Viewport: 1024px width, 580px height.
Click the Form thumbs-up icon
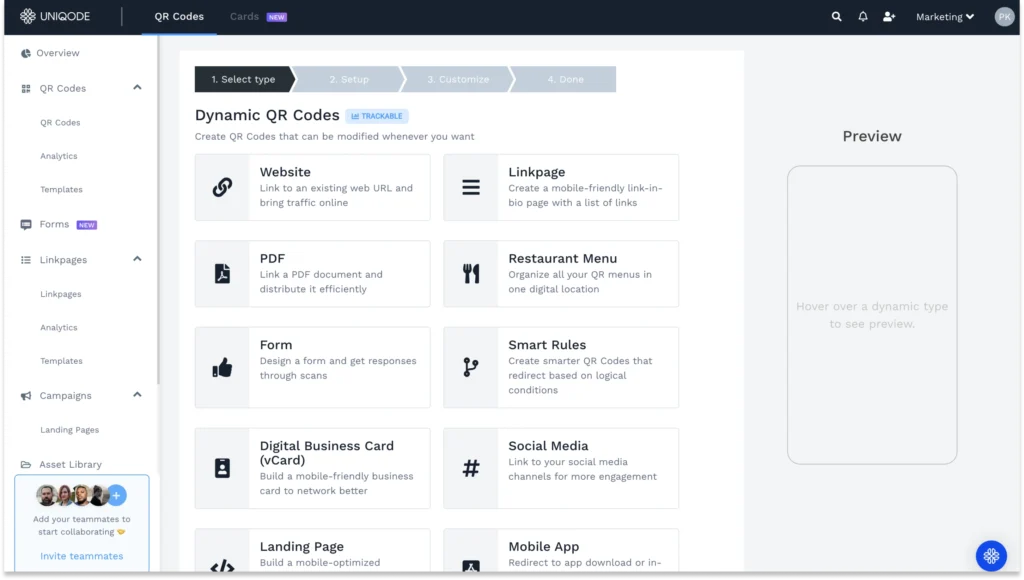point(222,368)
